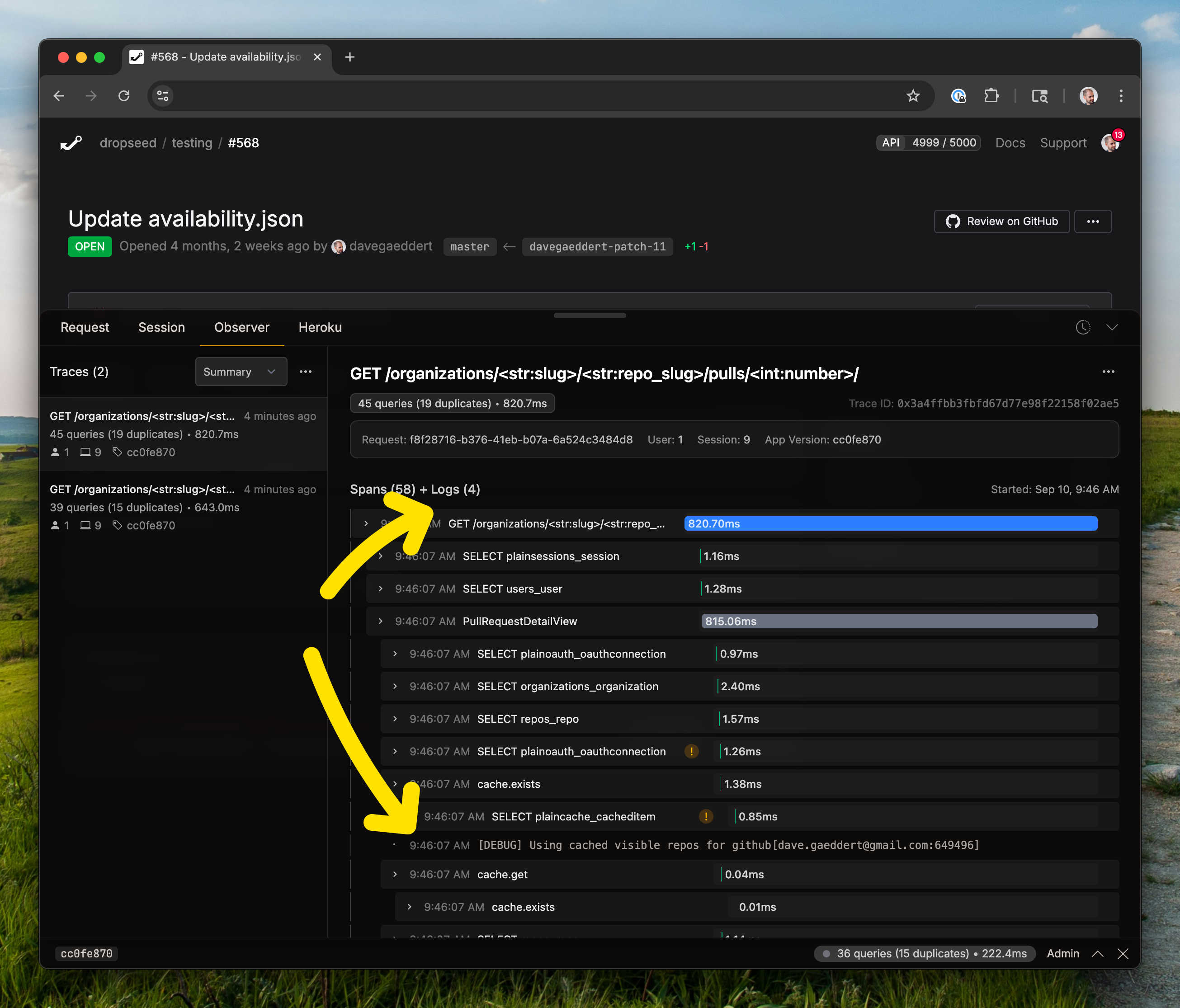
Task: Click the tab search icon in toolbar
Action: click(x=1040, y=96)
